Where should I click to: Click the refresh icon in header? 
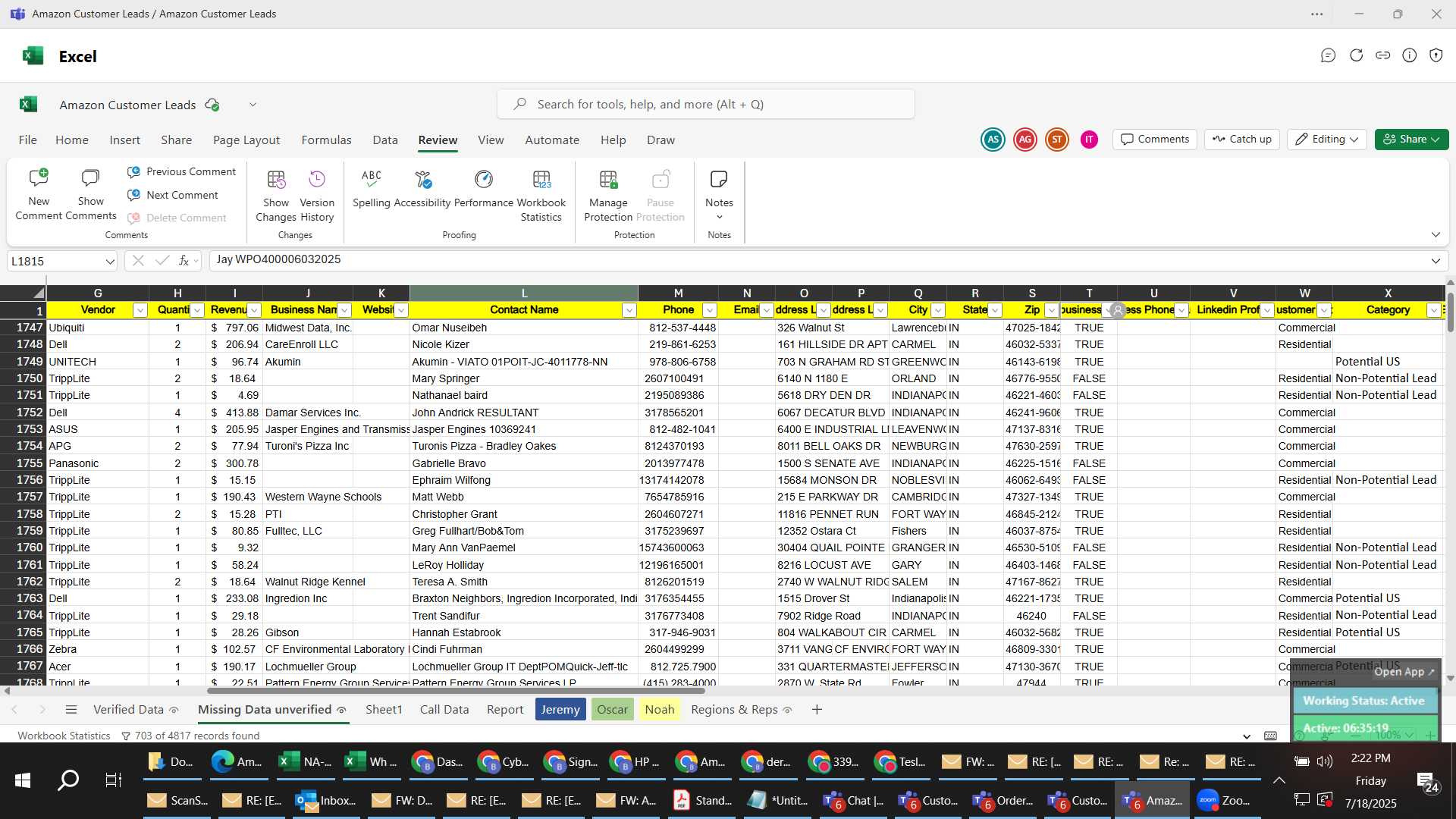click(1356, 55)
